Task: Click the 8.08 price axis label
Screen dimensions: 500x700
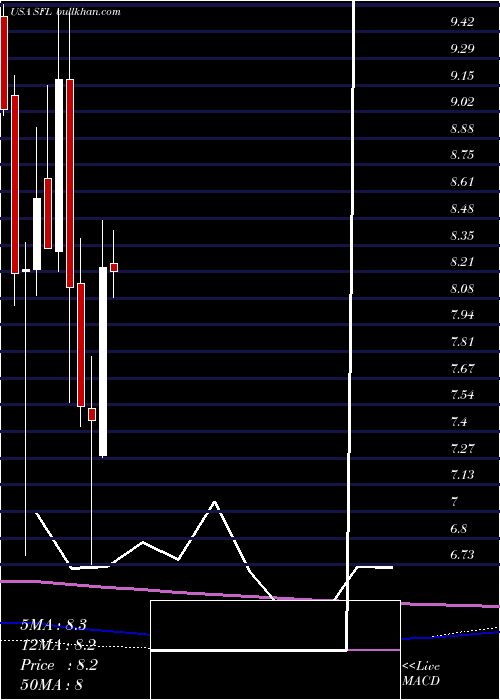Action: 462,288
